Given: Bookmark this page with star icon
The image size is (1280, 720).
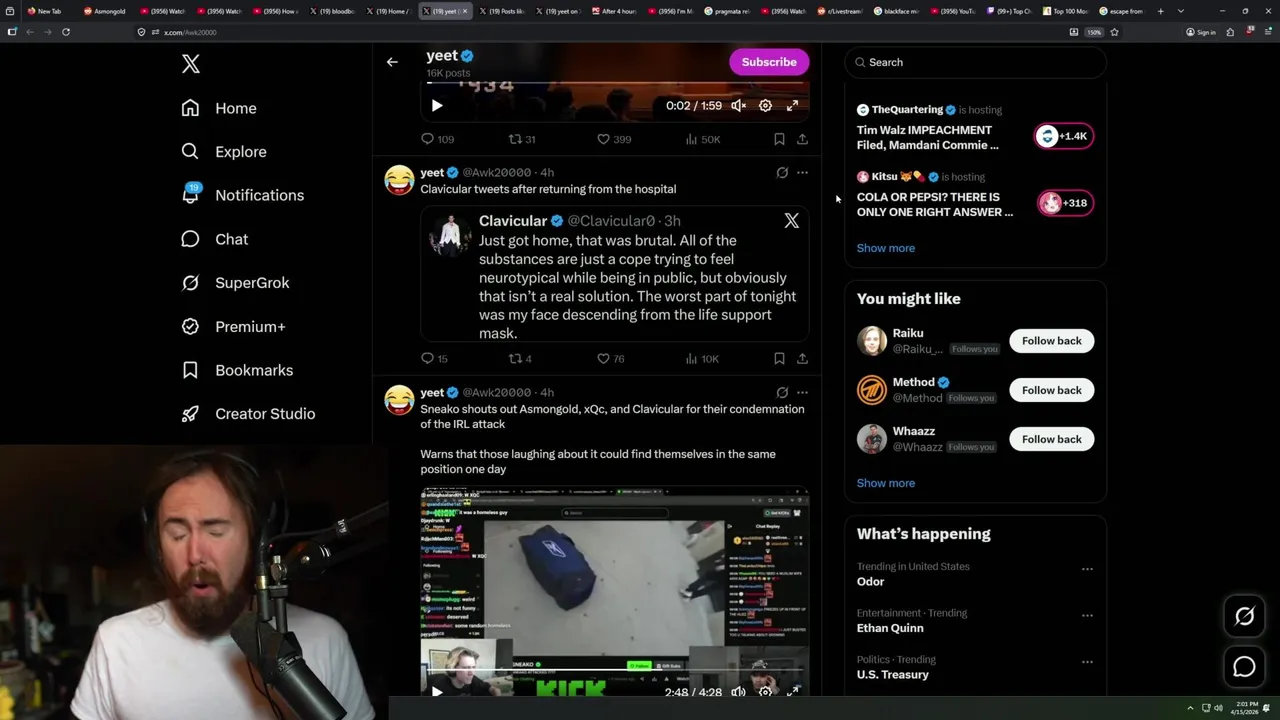Looking at the screenshot, I should (1114, 32).
